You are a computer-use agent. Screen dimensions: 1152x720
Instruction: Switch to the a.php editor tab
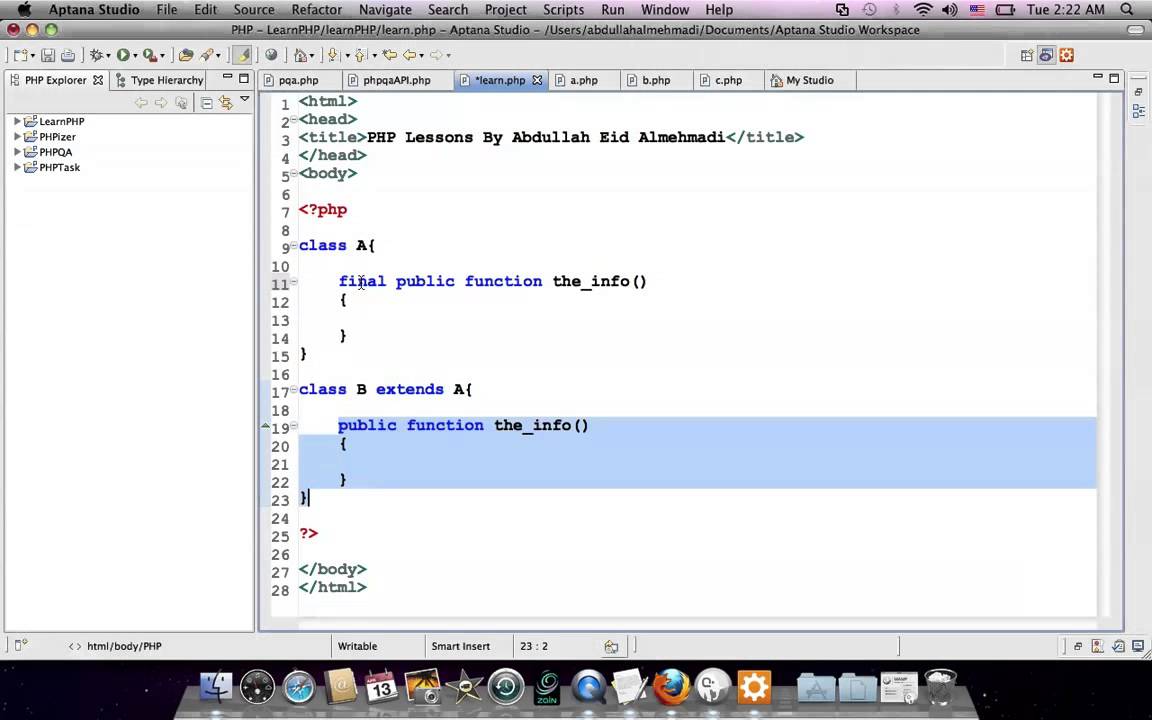point(584,80)
